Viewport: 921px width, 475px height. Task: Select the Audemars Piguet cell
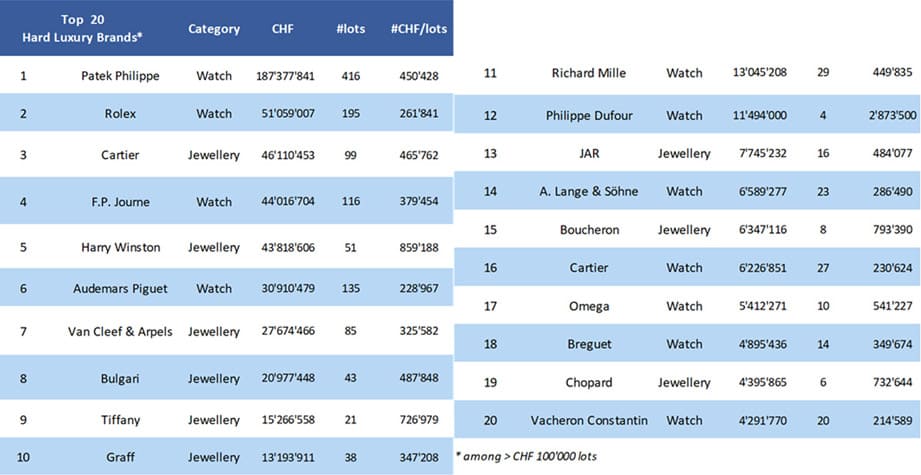[120, 289]
